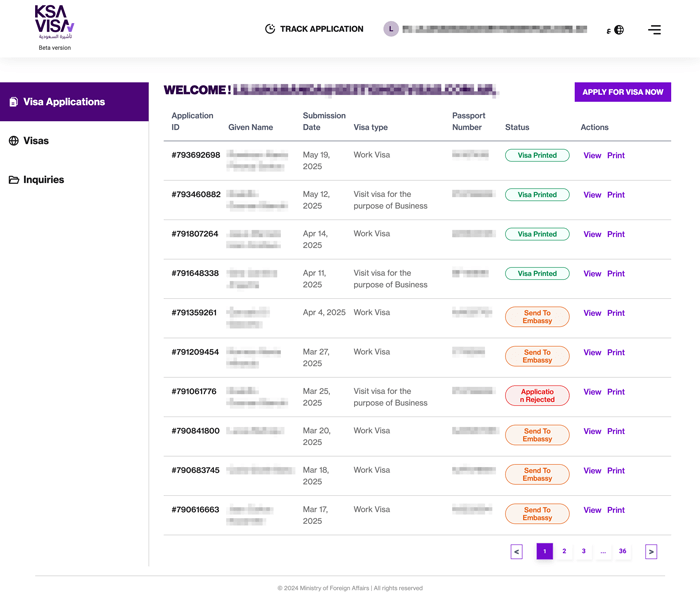Print application #790616663
Image resolution: width=700 pixels, height=592 pixels.
pos(616,510)
